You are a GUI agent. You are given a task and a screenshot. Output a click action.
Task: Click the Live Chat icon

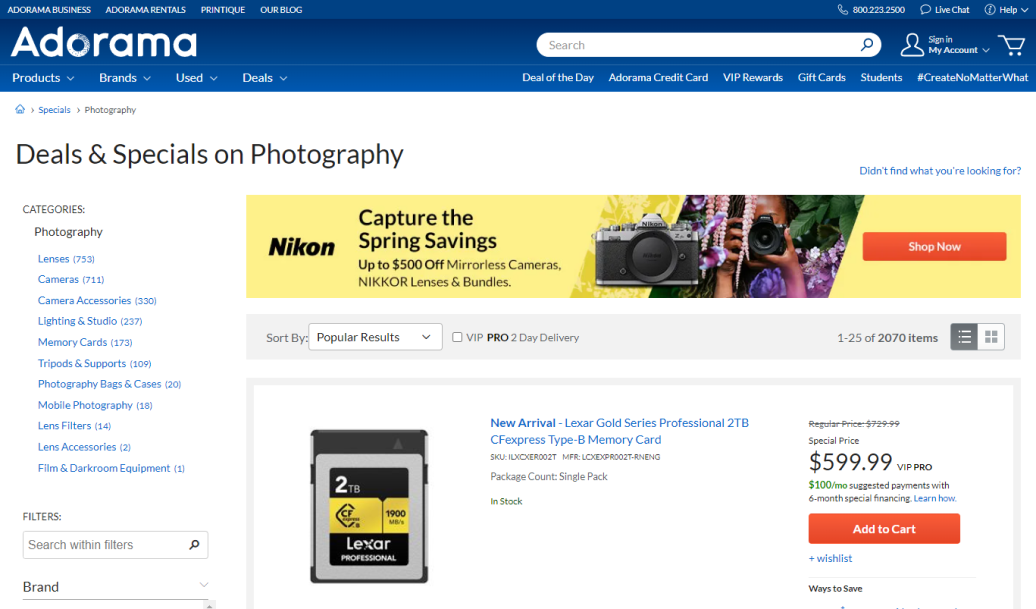(926, 10)
